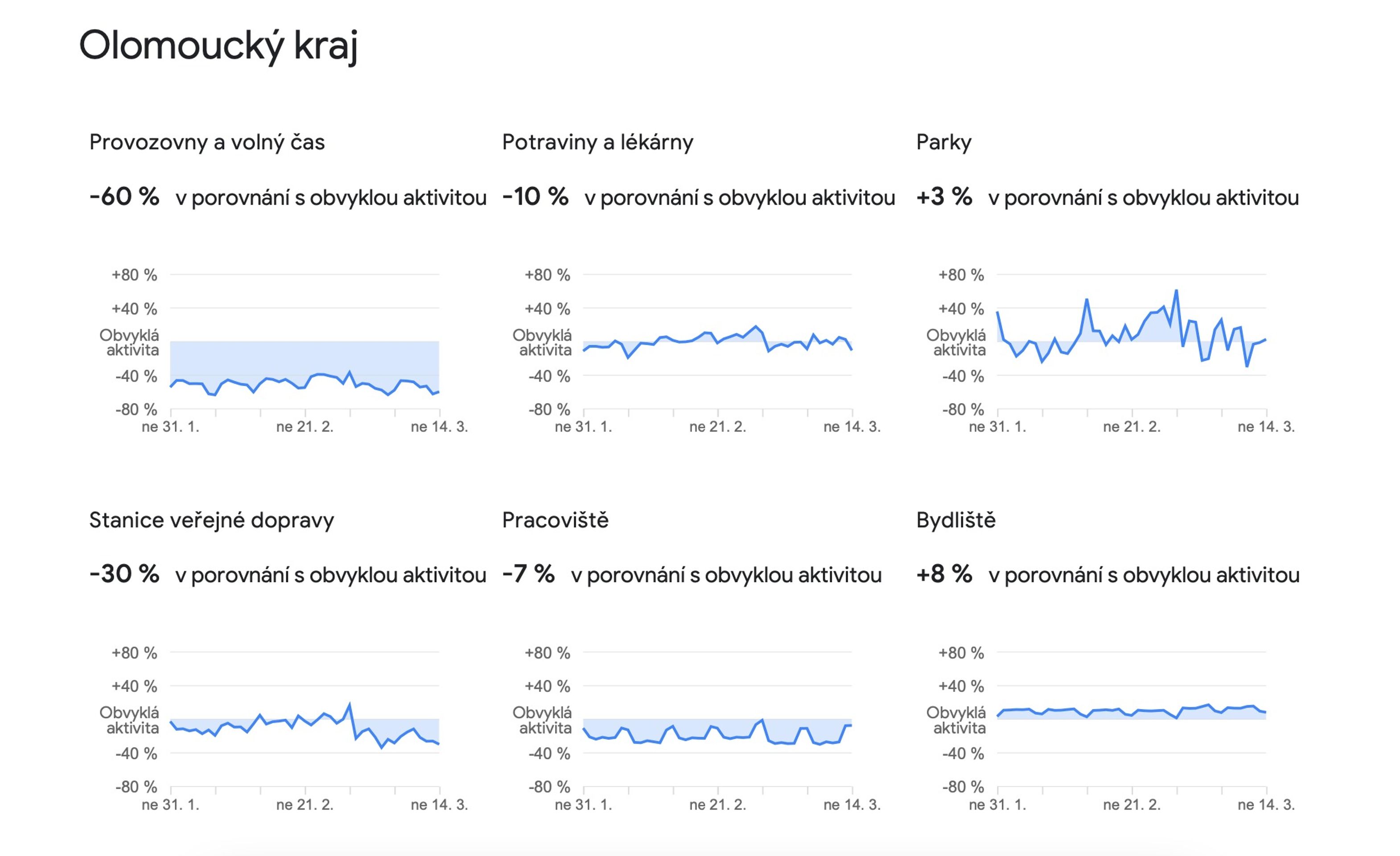Click 'ne 14. 3.' label under Potraviny chart
The width and height of the screenshot is (1400, 856).
tap(852, 427)
